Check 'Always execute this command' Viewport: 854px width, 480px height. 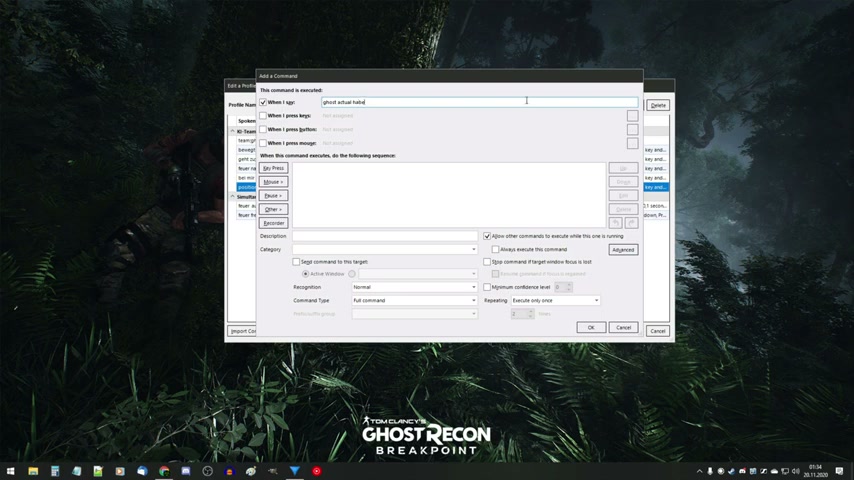[495, 249]
